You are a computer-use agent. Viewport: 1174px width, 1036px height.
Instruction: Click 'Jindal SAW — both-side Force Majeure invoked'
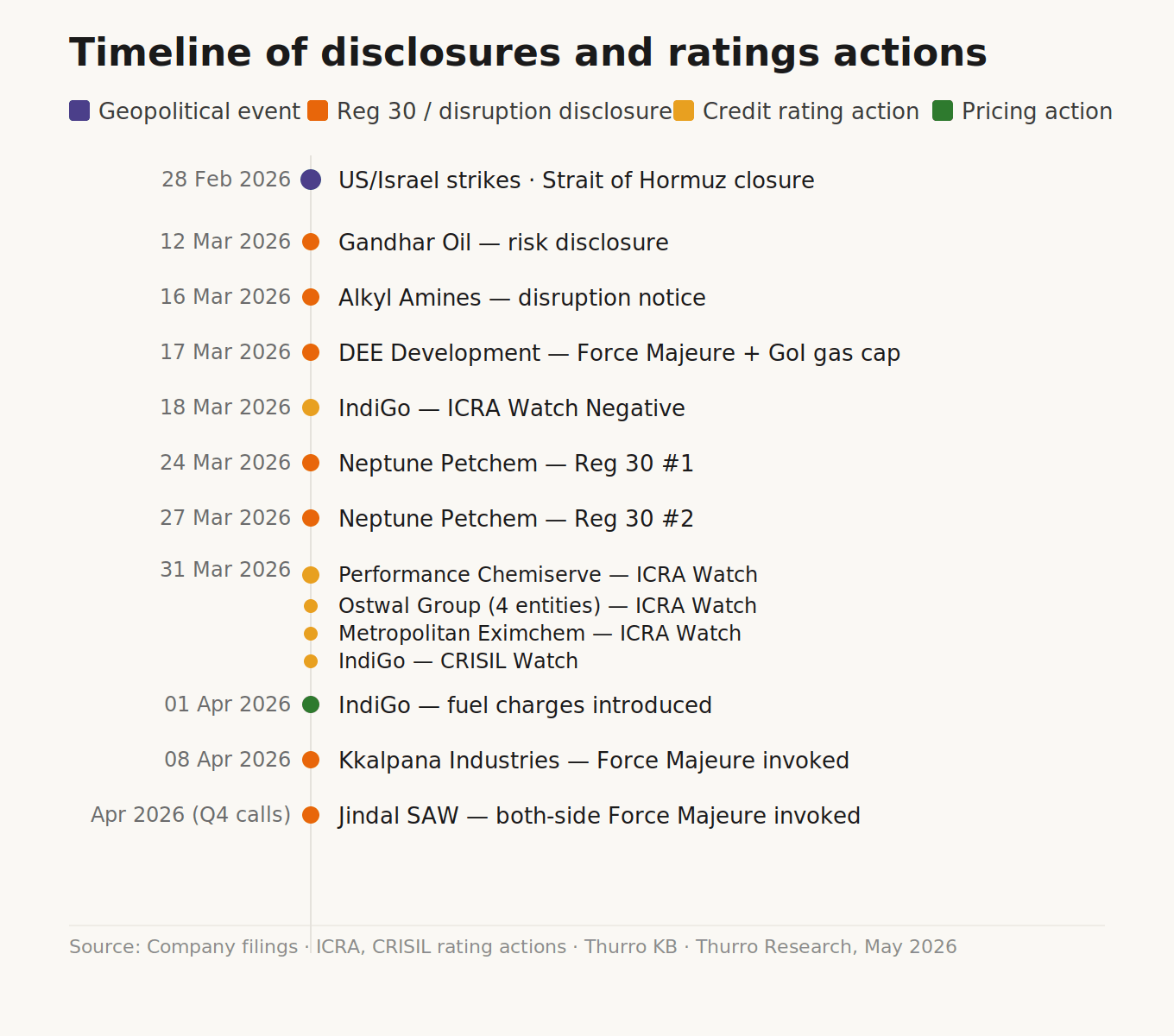coord(599,816)
